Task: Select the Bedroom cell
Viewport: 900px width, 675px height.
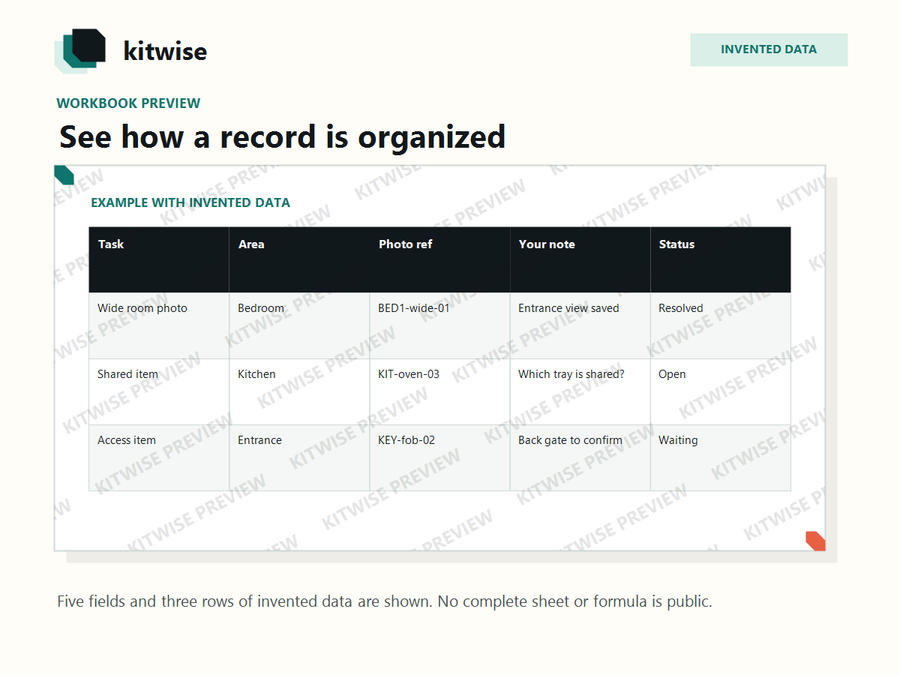Action: click(x=299, y=325)
